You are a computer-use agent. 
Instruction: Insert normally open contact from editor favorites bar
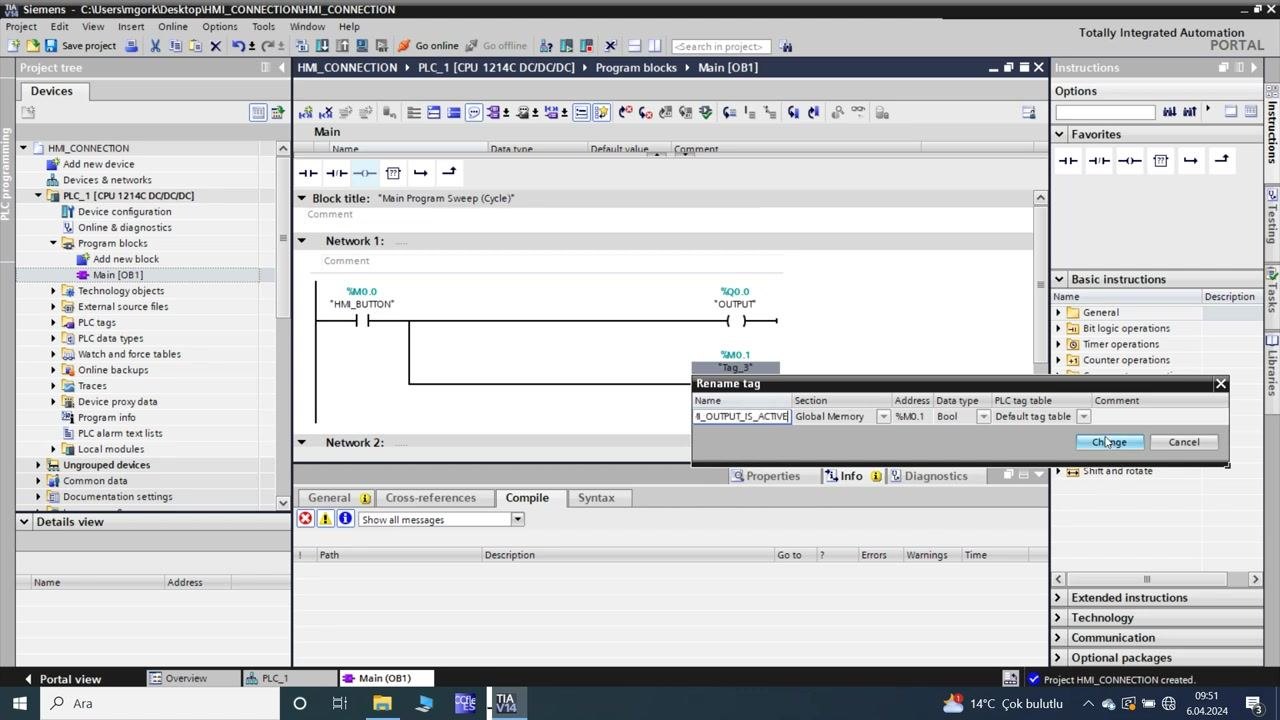point(308,173)
